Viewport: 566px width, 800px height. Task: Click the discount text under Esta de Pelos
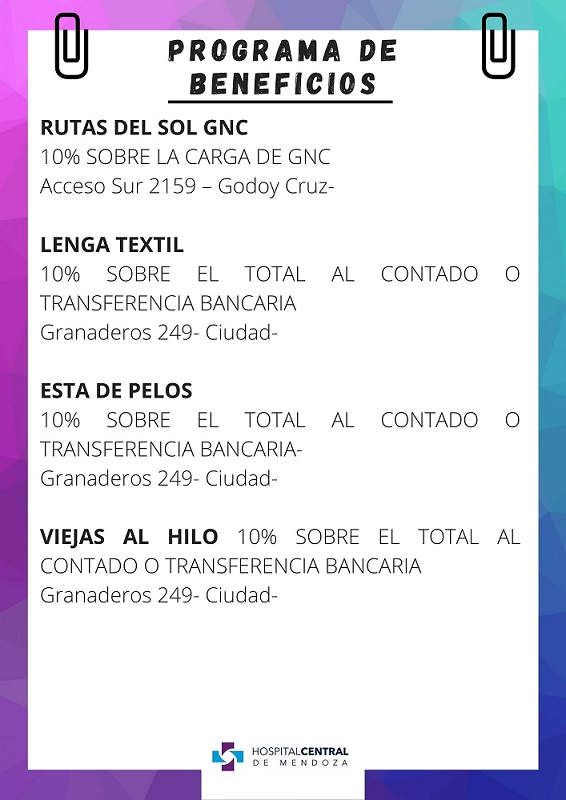point(280,435)
